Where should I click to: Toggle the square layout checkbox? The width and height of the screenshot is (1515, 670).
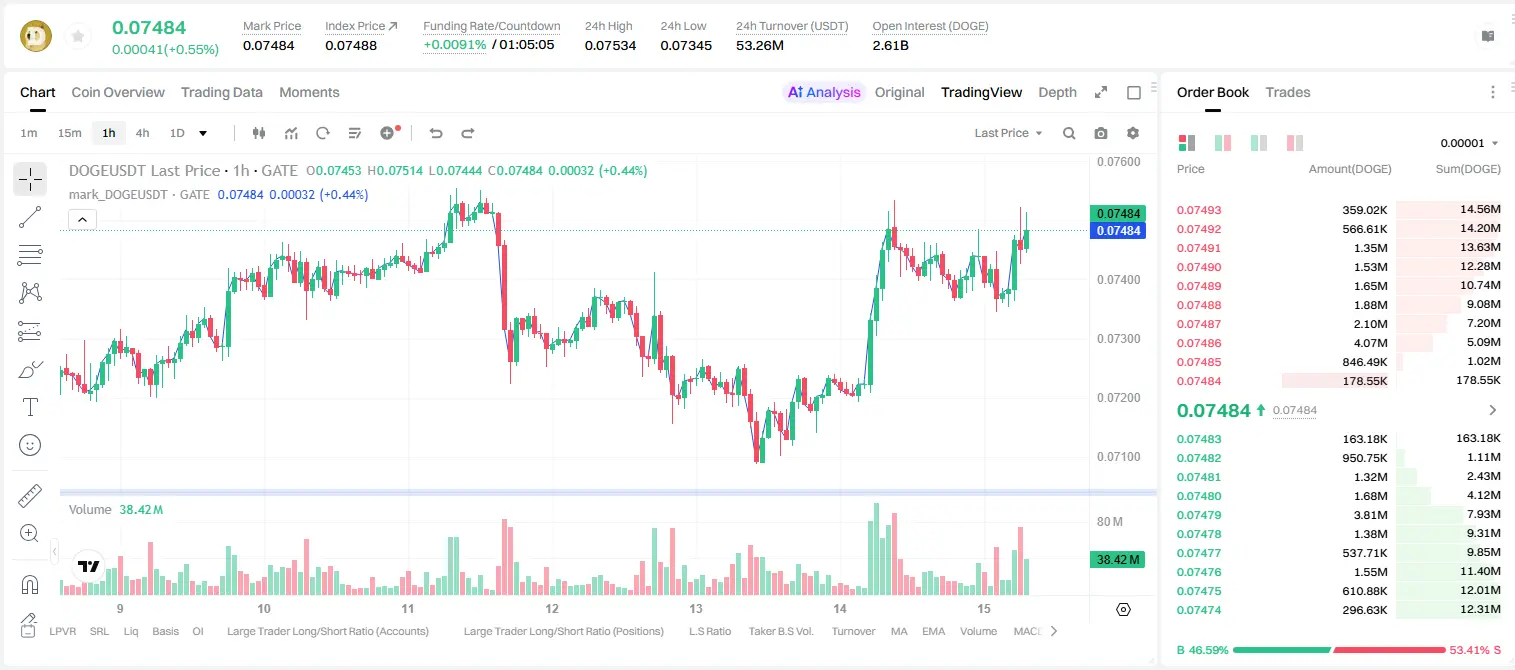click(1134, 92)
